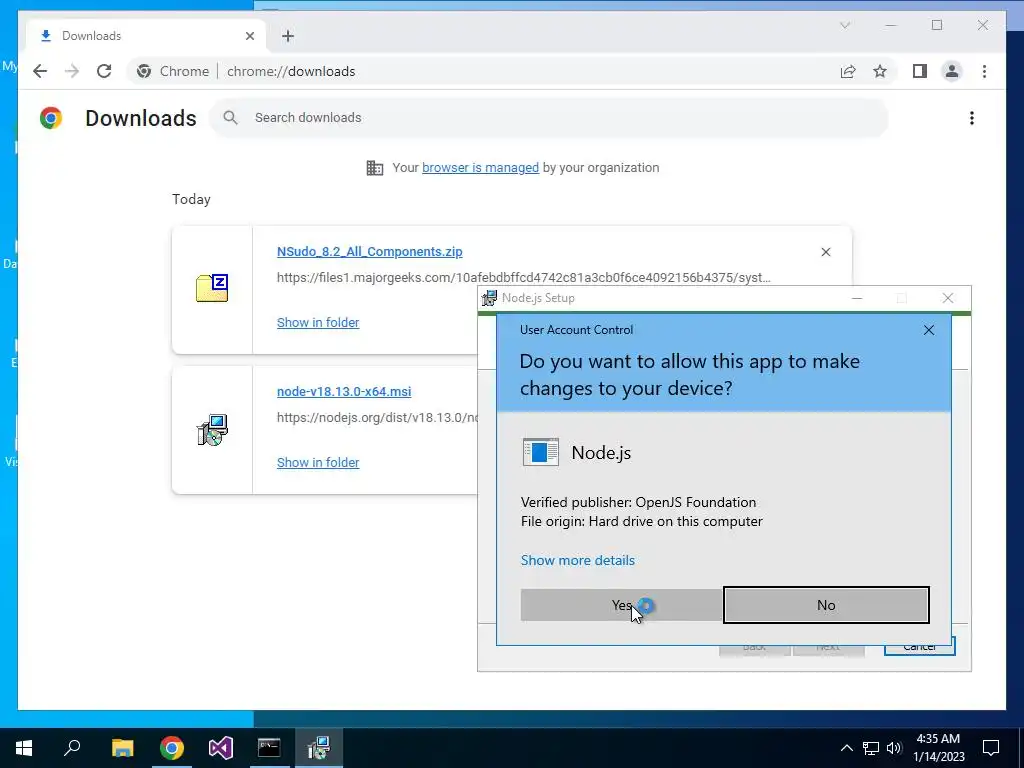Remove NSudo download from the list

[825, 252]
